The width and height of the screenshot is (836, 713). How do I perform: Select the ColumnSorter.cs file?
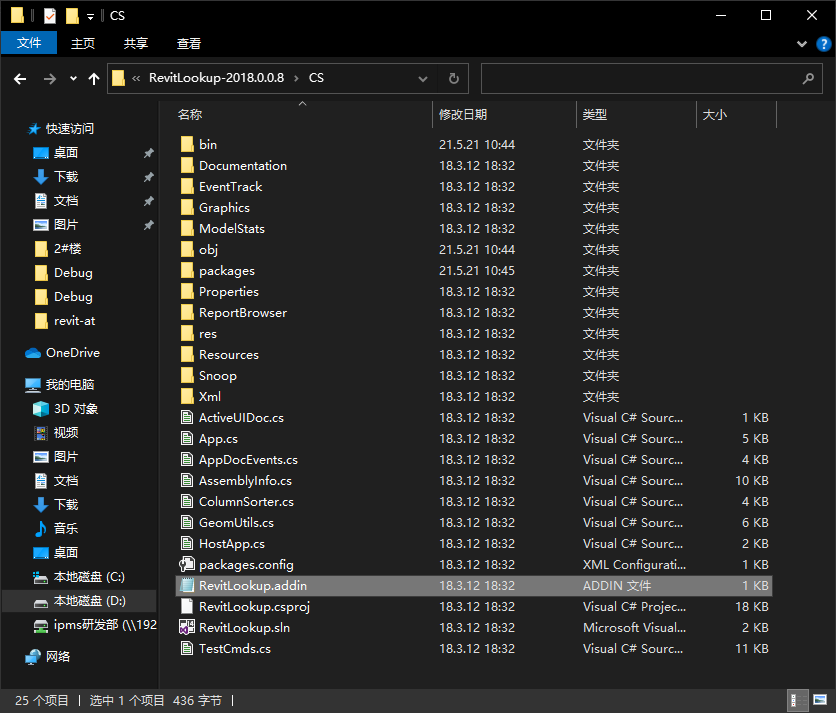[x=246, y=502]
